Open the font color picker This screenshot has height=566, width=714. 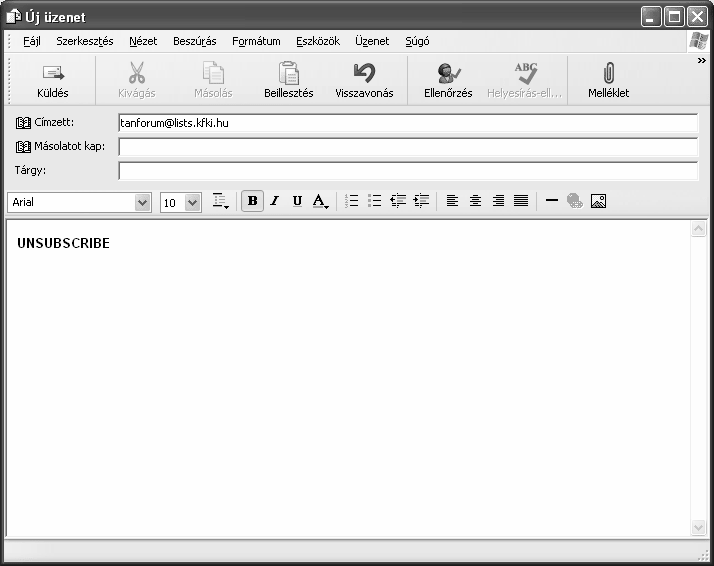pyautogui.click(x=321, y=201)
